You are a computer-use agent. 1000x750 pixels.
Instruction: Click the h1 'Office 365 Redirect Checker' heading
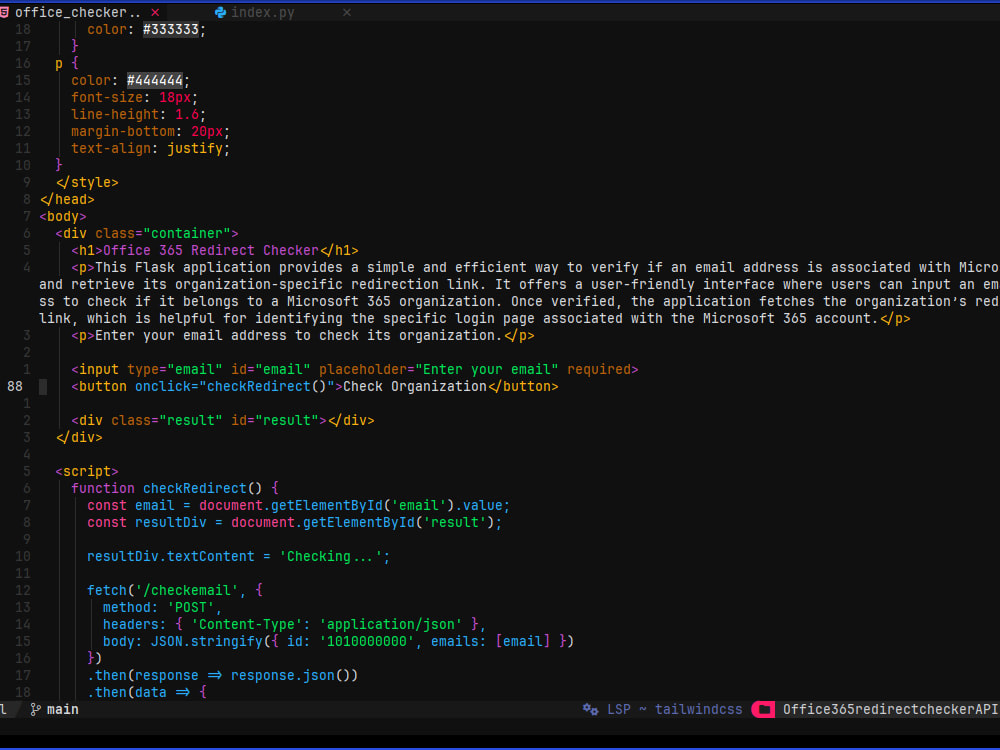pos(215,251)
